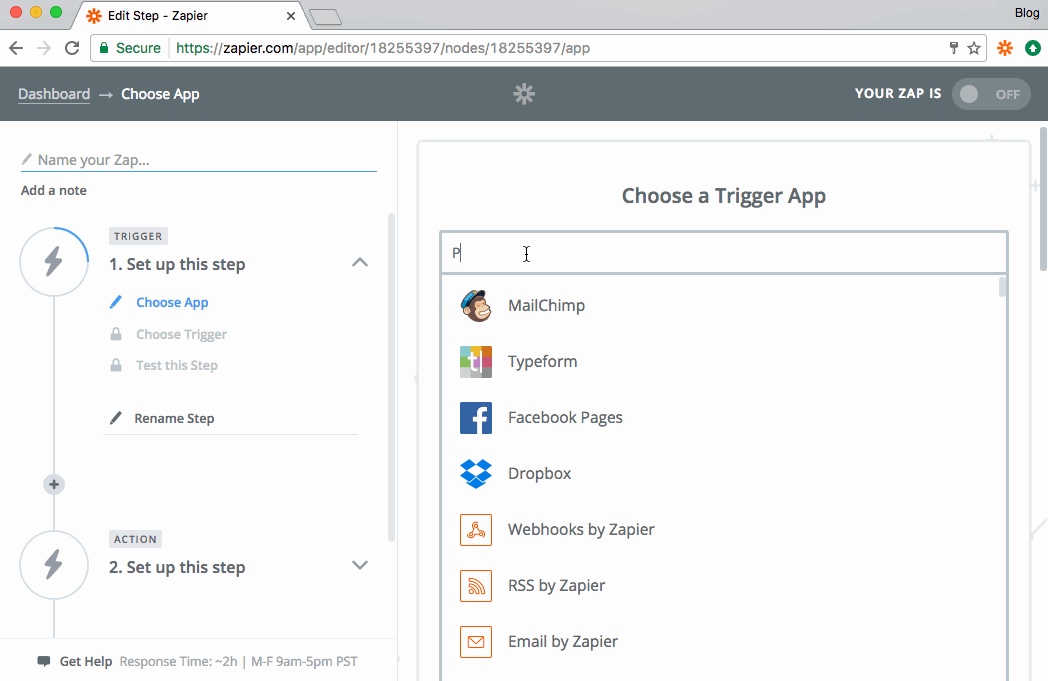This screenshot has width=1048, height=681.
Task: Go back to previous page
Action: click(16, 48)
